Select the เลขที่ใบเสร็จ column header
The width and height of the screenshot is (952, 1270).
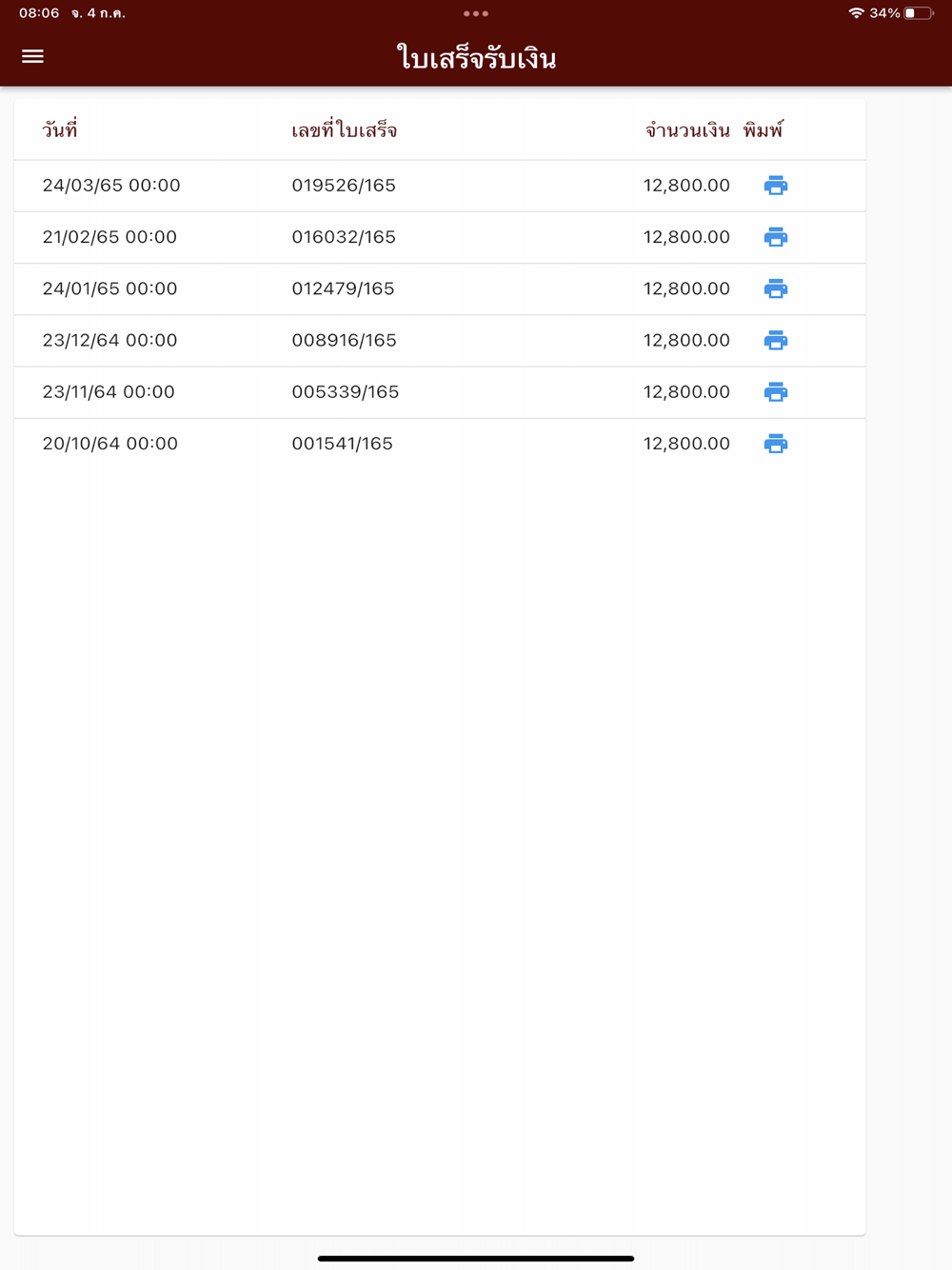[345, 130]
